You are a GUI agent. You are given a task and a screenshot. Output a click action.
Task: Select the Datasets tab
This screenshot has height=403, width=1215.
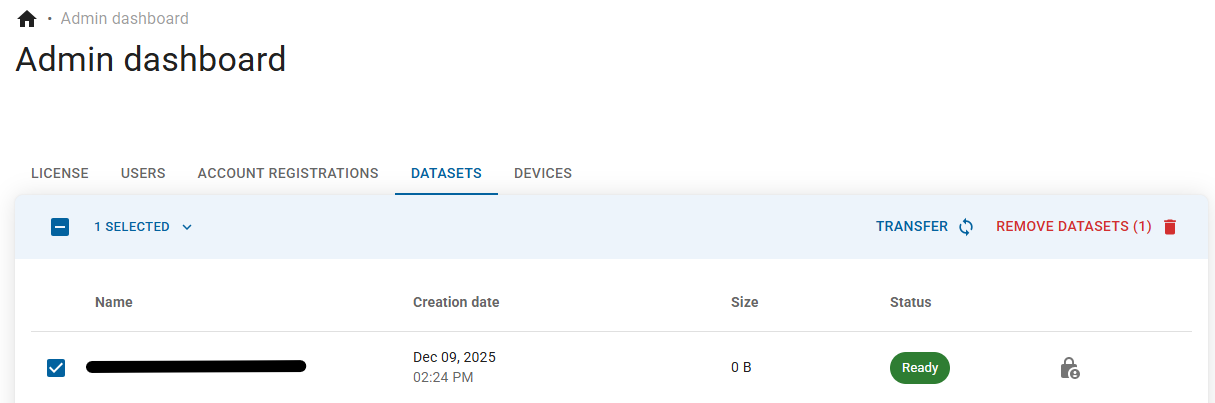point(446,173)
